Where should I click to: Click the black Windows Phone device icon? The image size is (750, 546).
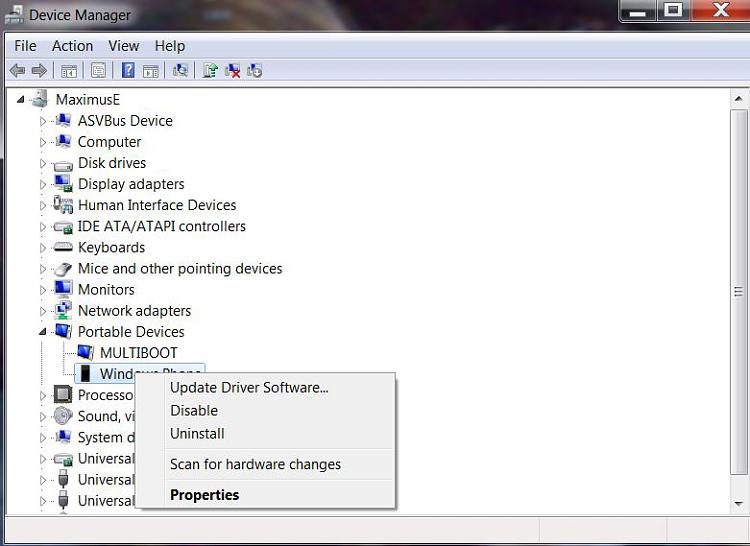pos(85,373)
